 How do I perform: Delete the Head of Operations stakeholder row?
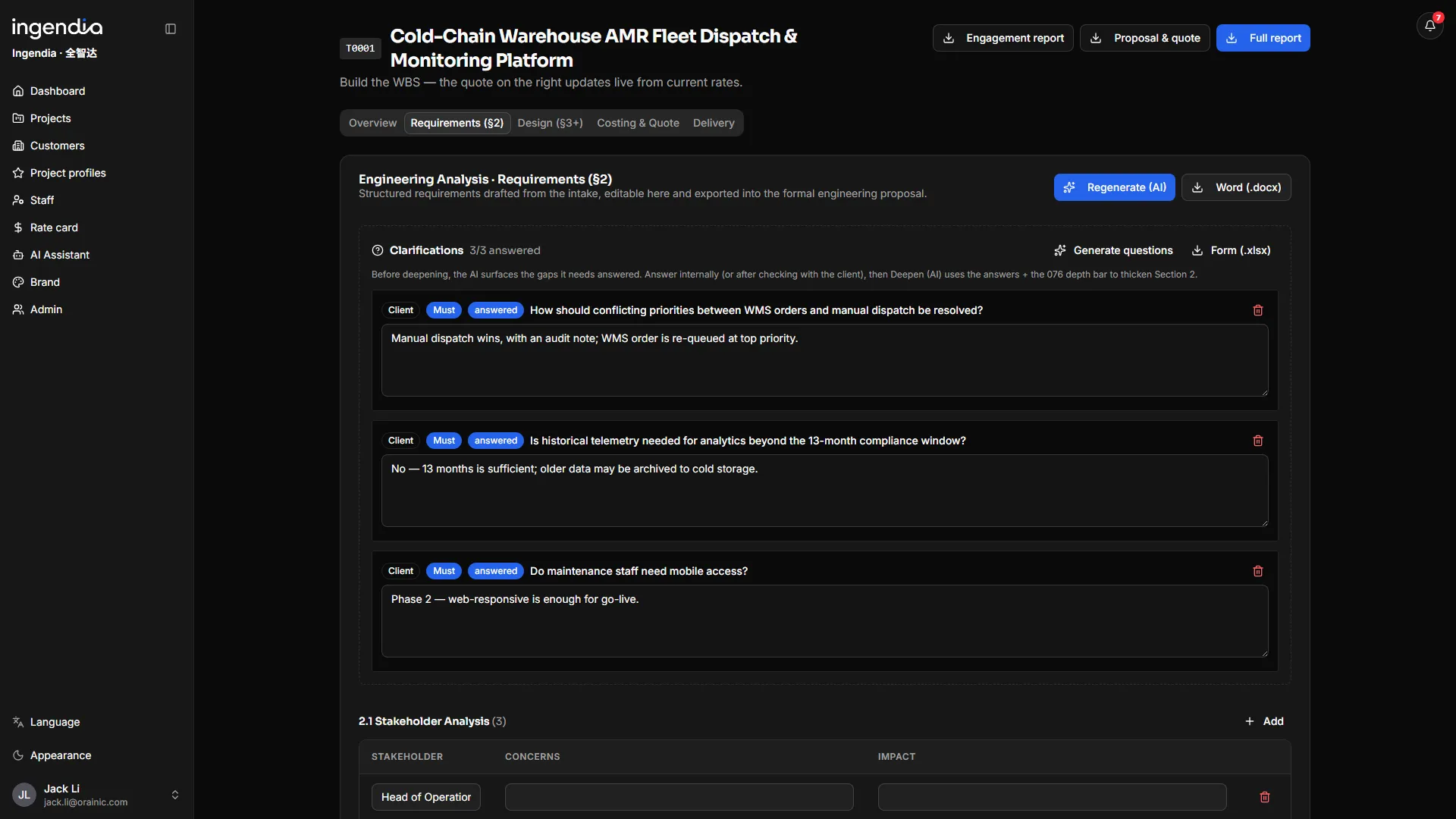click(x=1265, y=797)
